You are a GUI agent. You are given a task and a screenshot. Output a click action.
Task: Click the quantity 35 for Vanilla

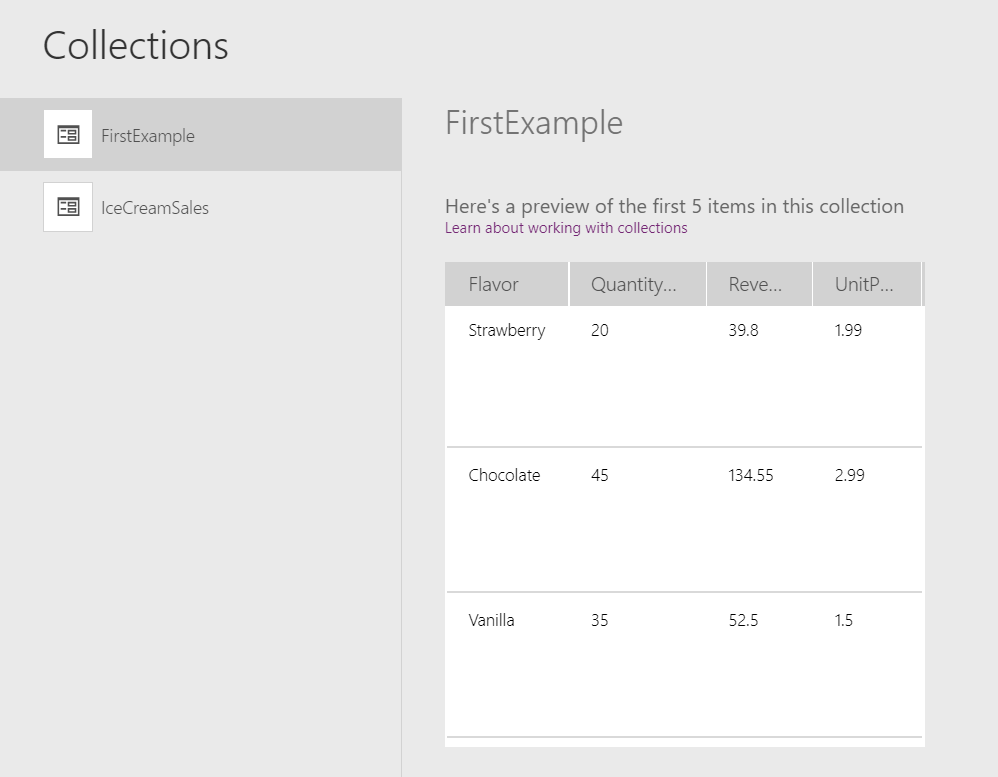(x=599, y=620)
